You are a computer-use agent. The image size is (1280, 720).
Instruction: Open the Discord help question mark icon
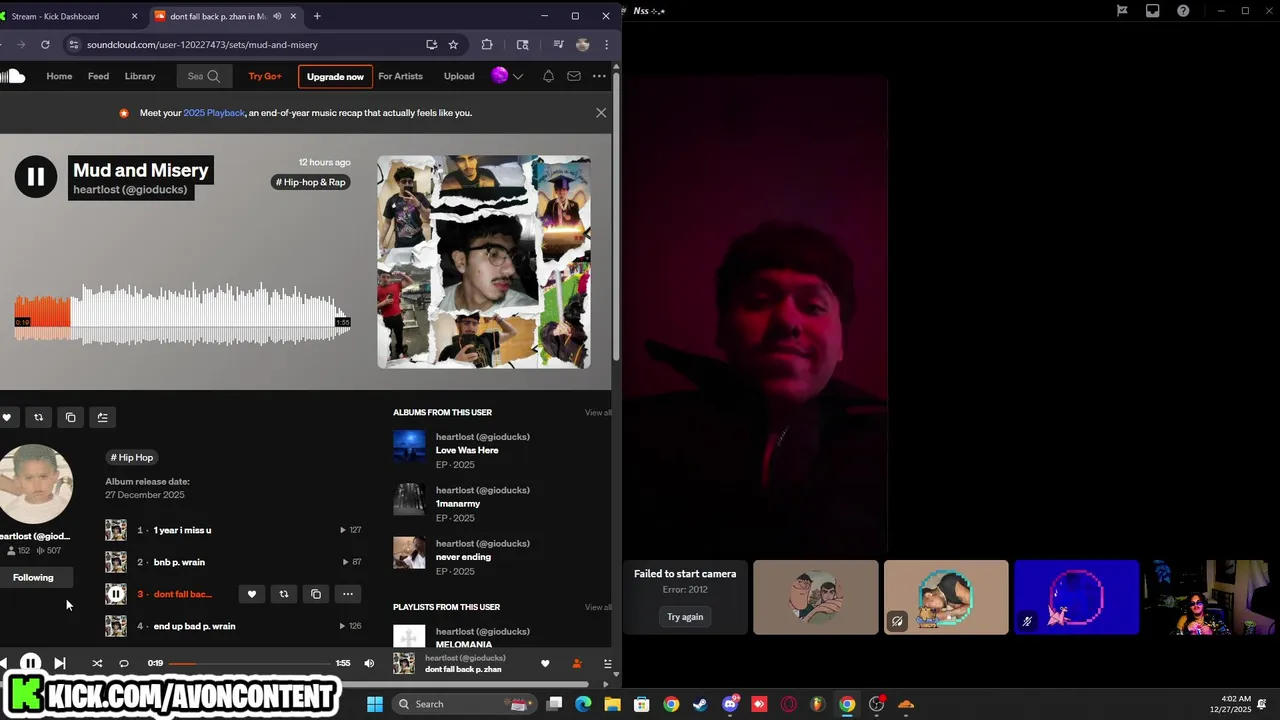click(1183, 11)
